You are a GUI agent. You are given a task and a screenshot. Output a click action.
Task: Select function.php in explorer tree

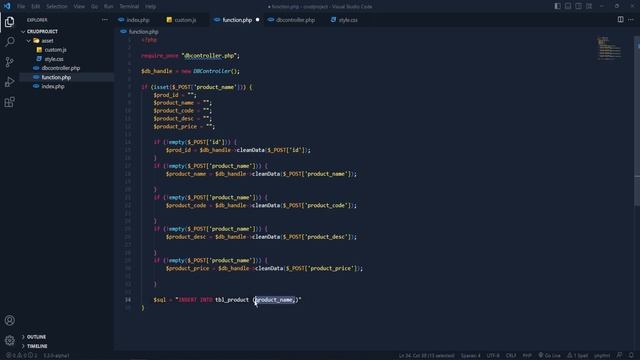[x=67, y=77]
